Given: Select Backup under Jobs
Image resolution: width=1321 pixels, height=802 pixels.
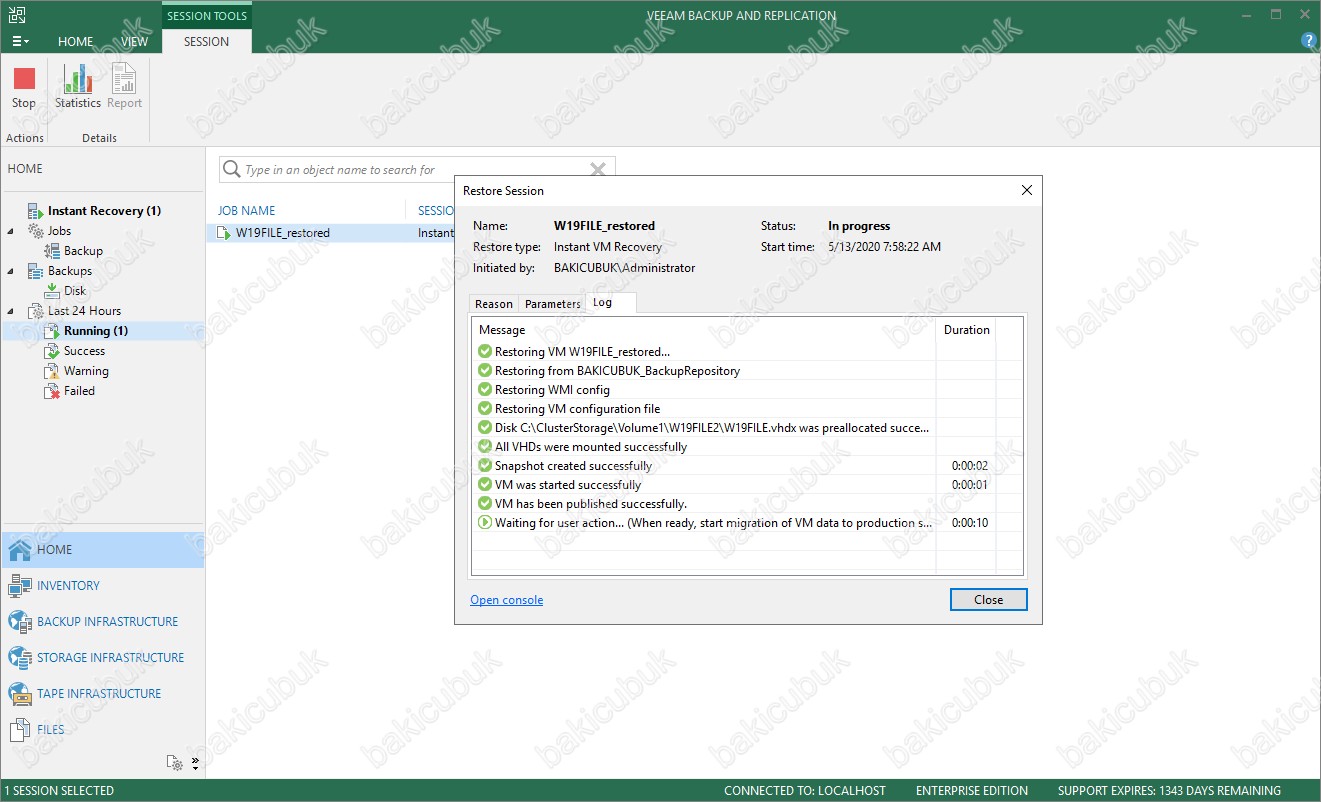Looking at the screenshot, I should (83, 251).
